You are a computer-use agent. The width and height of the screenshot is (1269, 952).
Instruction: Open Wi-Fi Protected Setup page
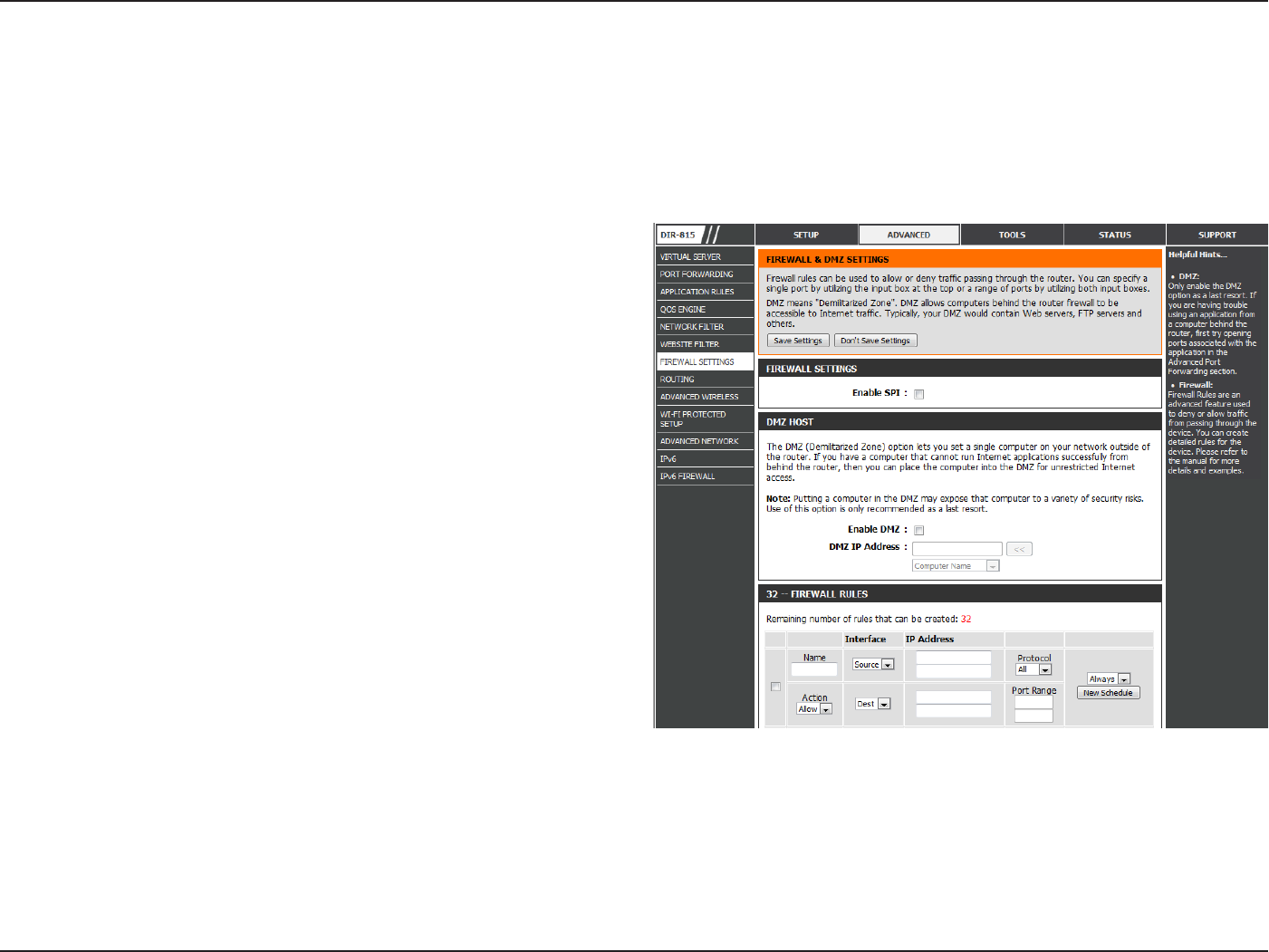point(706,419)
